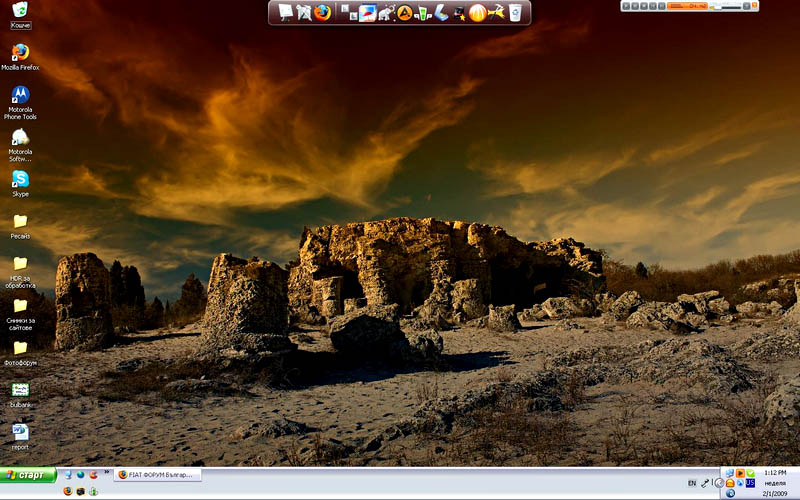Expand quick launch overflow chevron
800x500 pixels.
coord(107,472)
